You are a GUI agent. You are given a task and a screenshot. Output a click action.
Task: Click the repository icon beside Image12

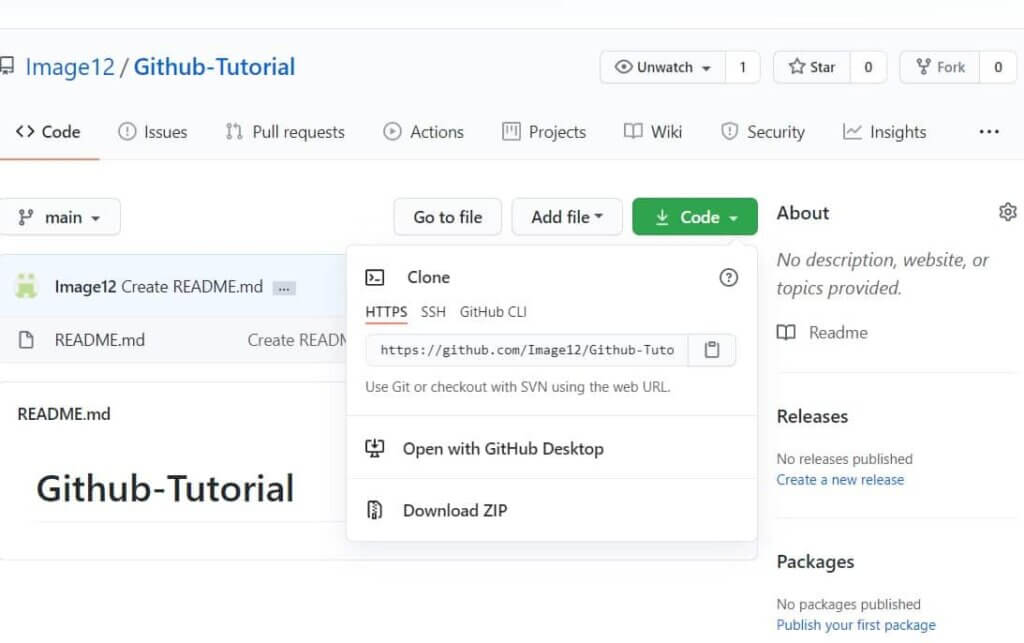coord(7,66)
